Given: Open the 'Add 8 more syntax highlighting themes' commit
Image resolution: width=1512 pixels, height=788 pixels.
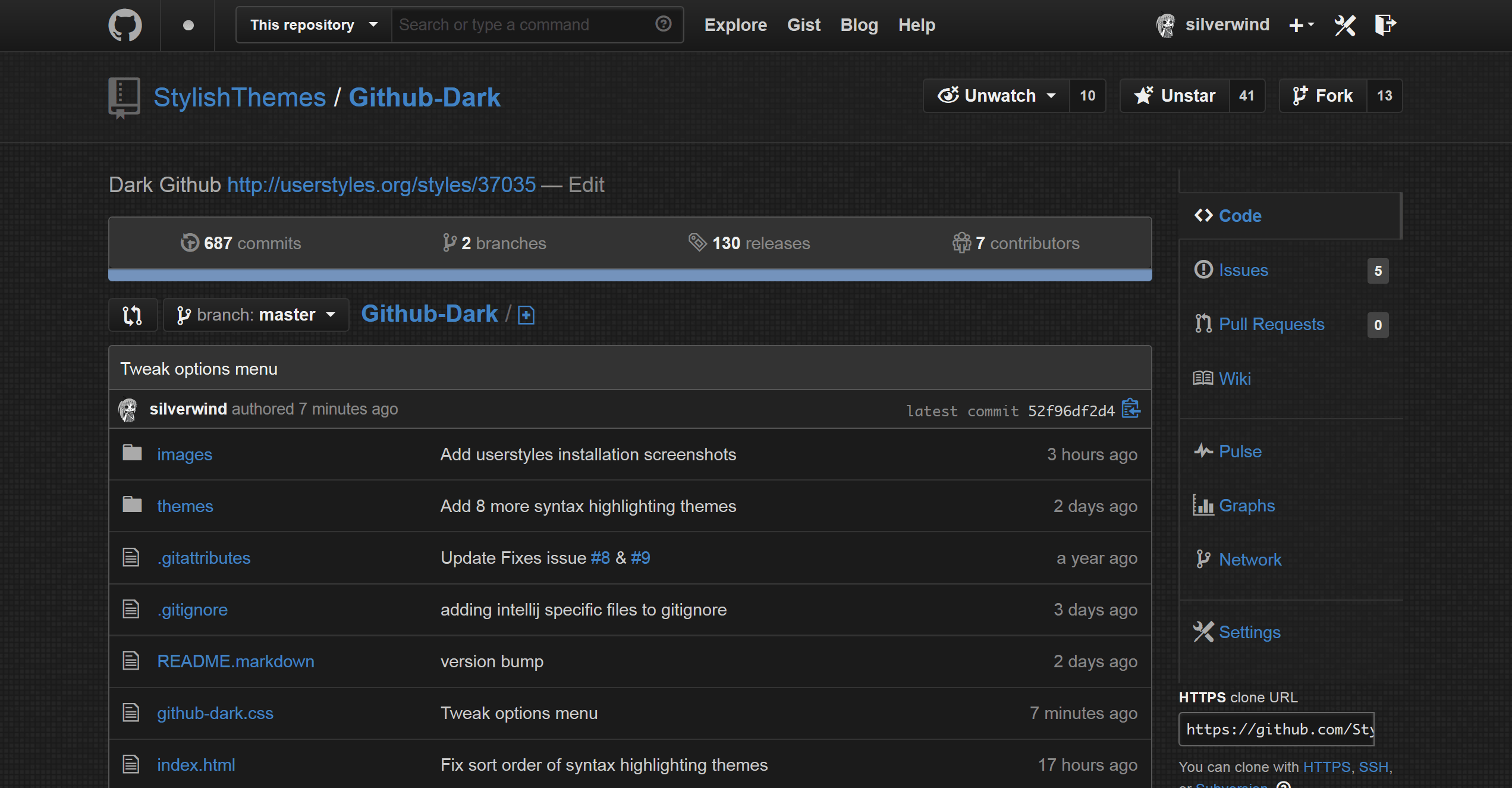Looking at the screenshot, I should coord(588,506).
